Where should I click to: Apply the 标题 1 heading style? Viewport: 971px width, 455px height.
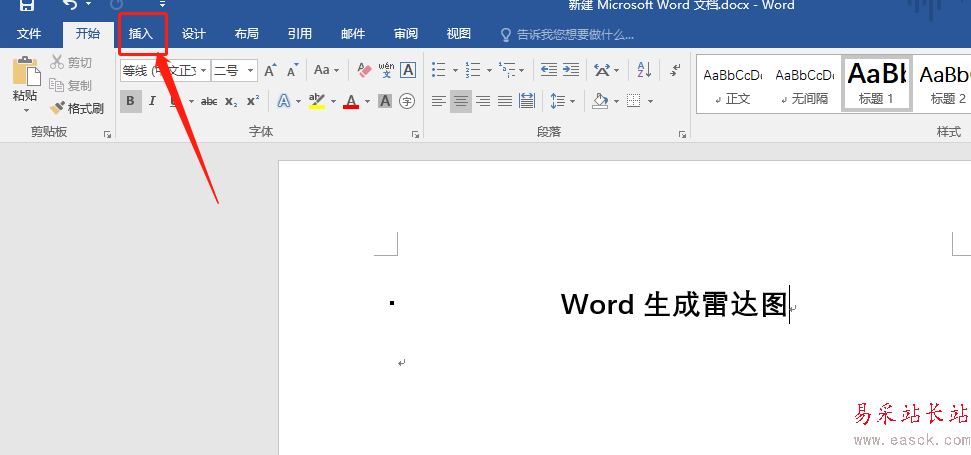point(876,84)
